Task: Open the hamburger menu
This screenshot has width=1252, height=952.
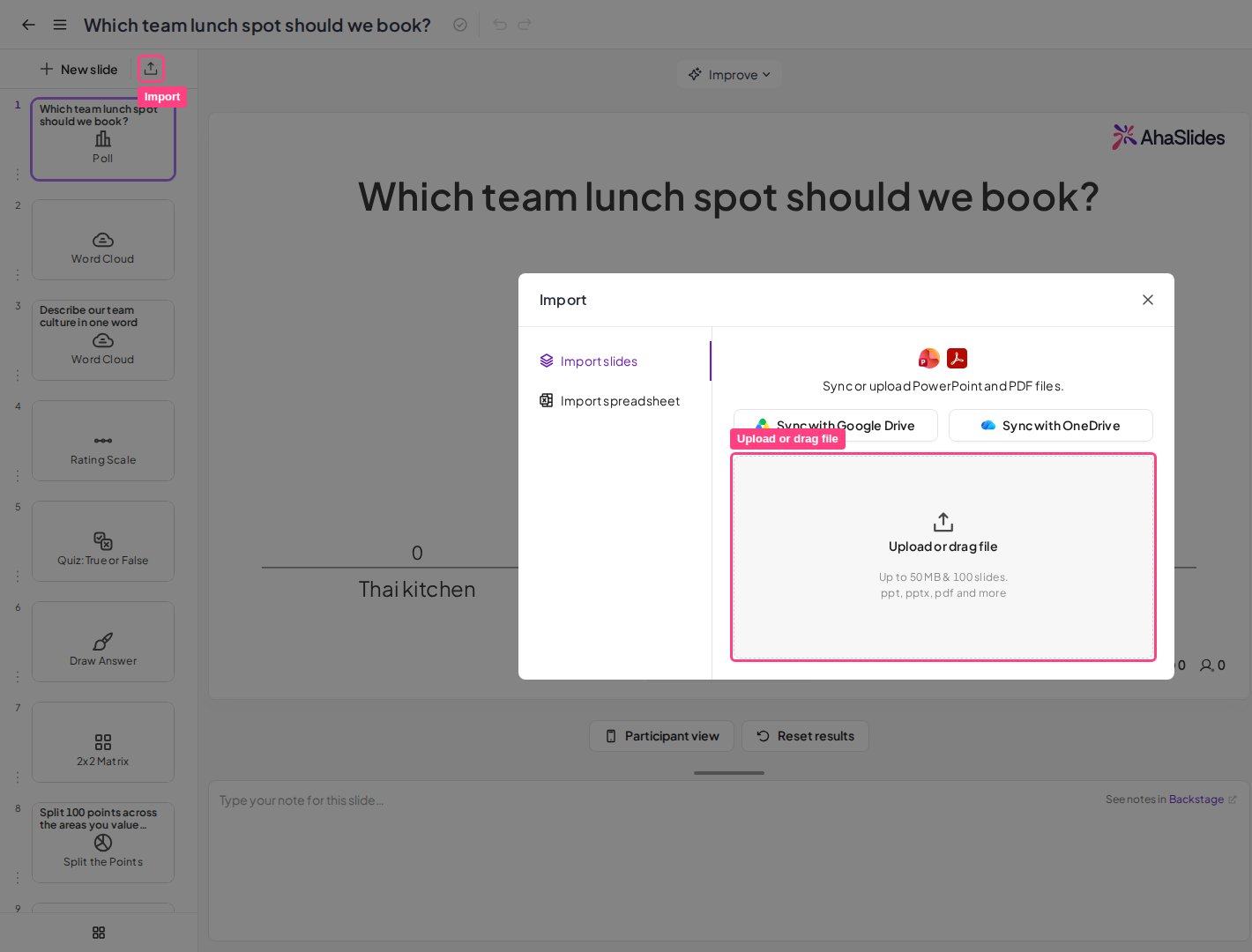Action: [60, 25]
